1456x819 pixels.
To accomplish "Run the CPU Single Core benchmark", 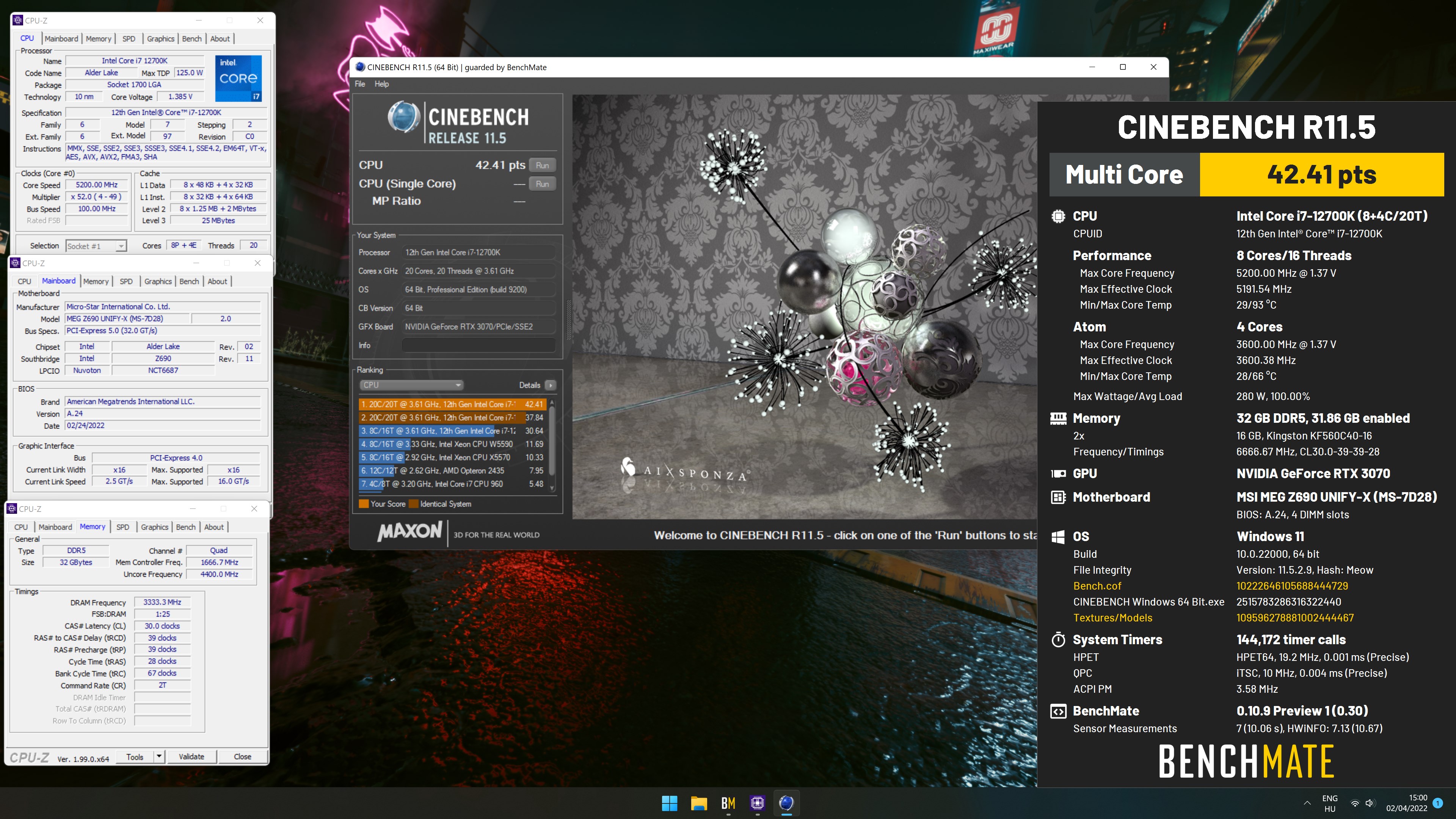I will [x=542, y=184].
